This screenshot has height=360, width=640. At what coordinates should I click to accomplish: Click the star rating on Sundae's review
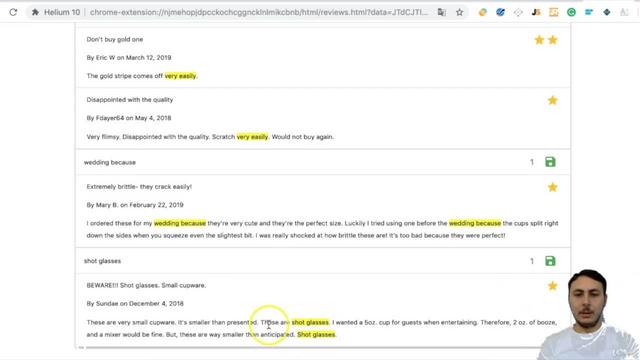pyautogui.click(x=553, y=286)
